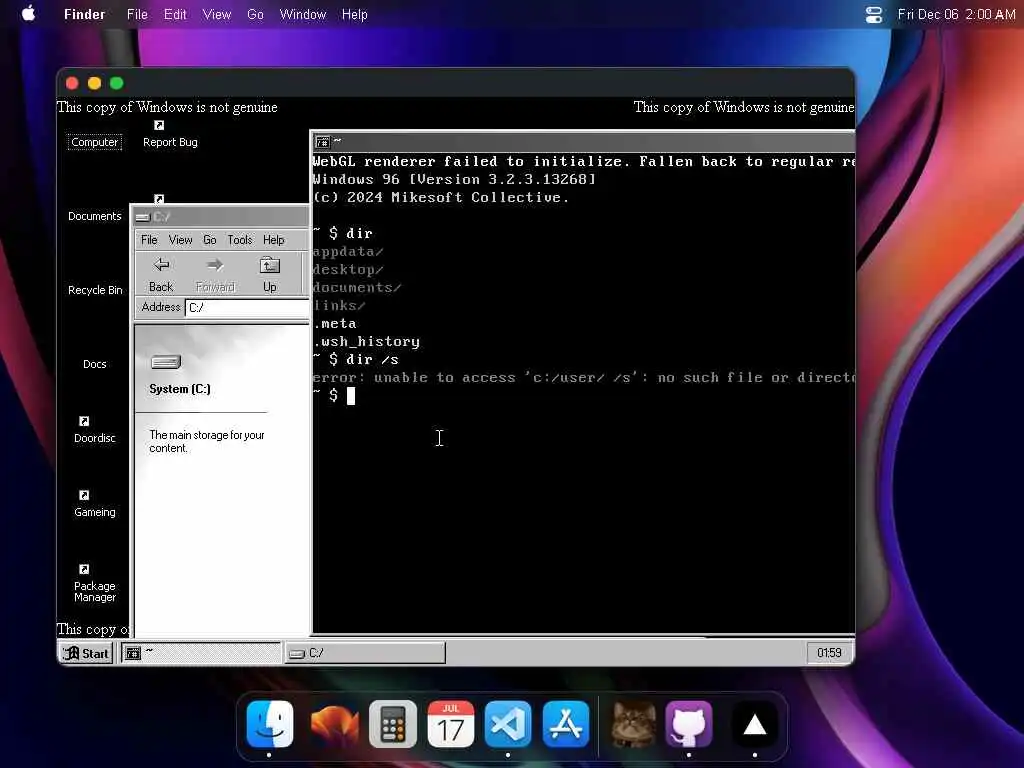This screenshot has height=768, width=1024.
Task: Click the date and time in the menu bar
Action: click(x=956, y=14)
